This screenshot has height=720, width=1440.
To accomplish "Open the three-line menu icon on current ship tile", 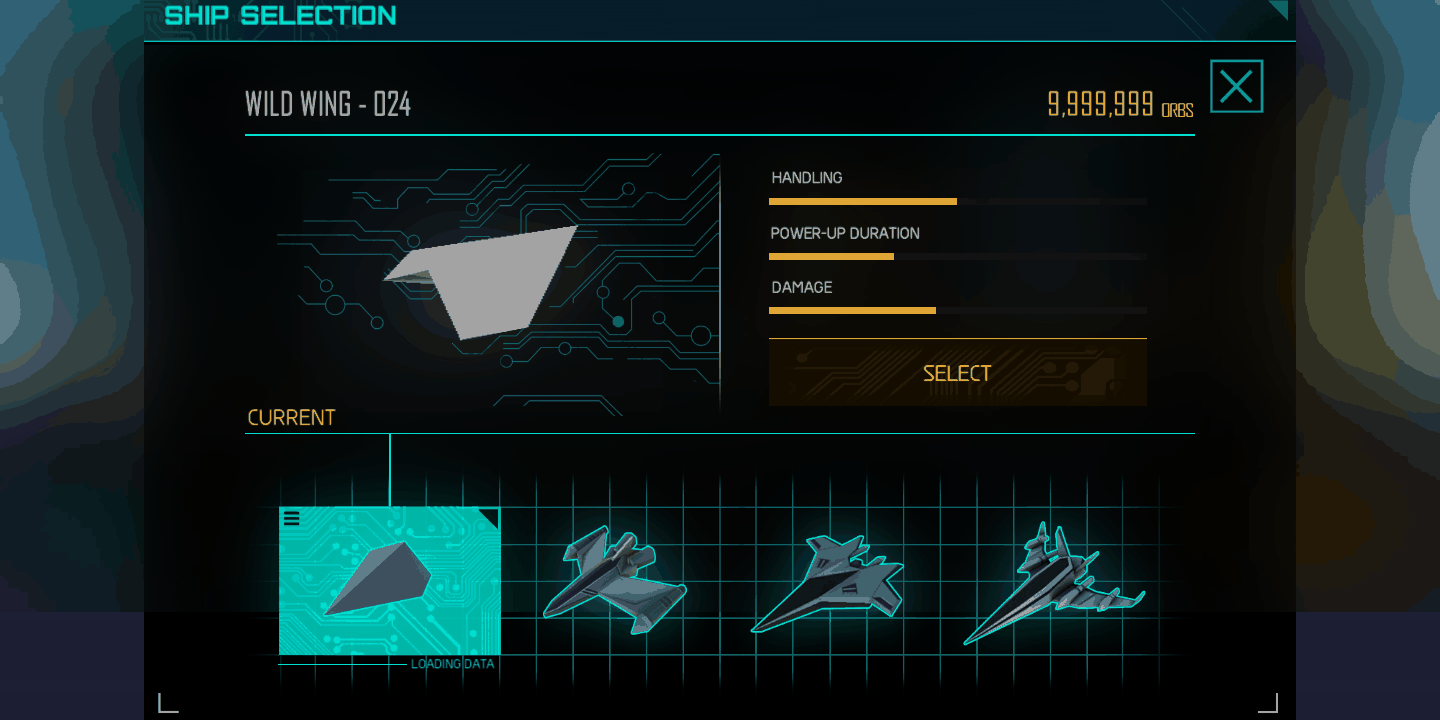I will (x=292, y=518).
